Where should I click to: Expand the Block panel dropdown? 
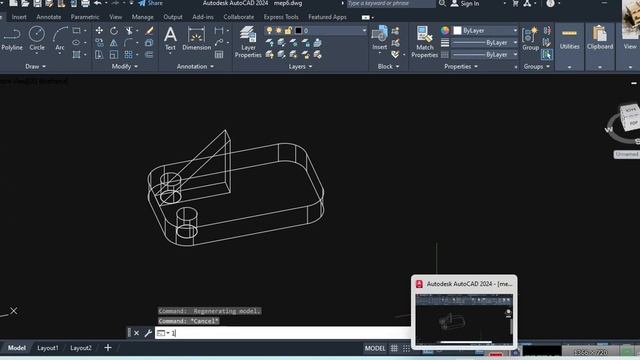tap(388, 67)
